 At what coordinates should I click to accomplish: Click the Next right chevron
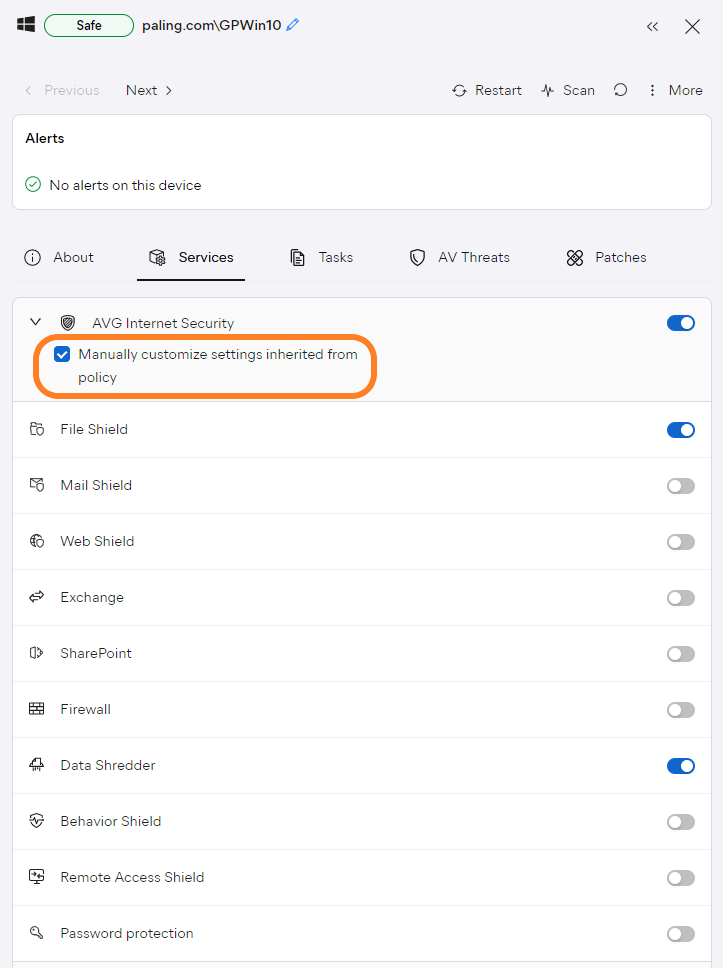[x=169, y=90]
